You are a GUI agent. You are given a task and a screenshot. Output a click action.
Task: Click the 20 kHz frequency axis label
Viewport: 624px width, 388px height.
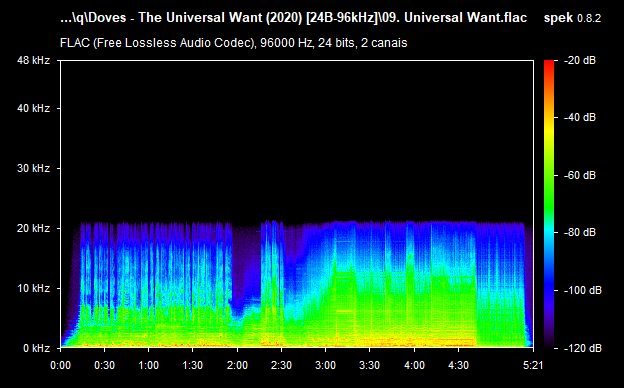pyautogui.click(x=33, y=228)
